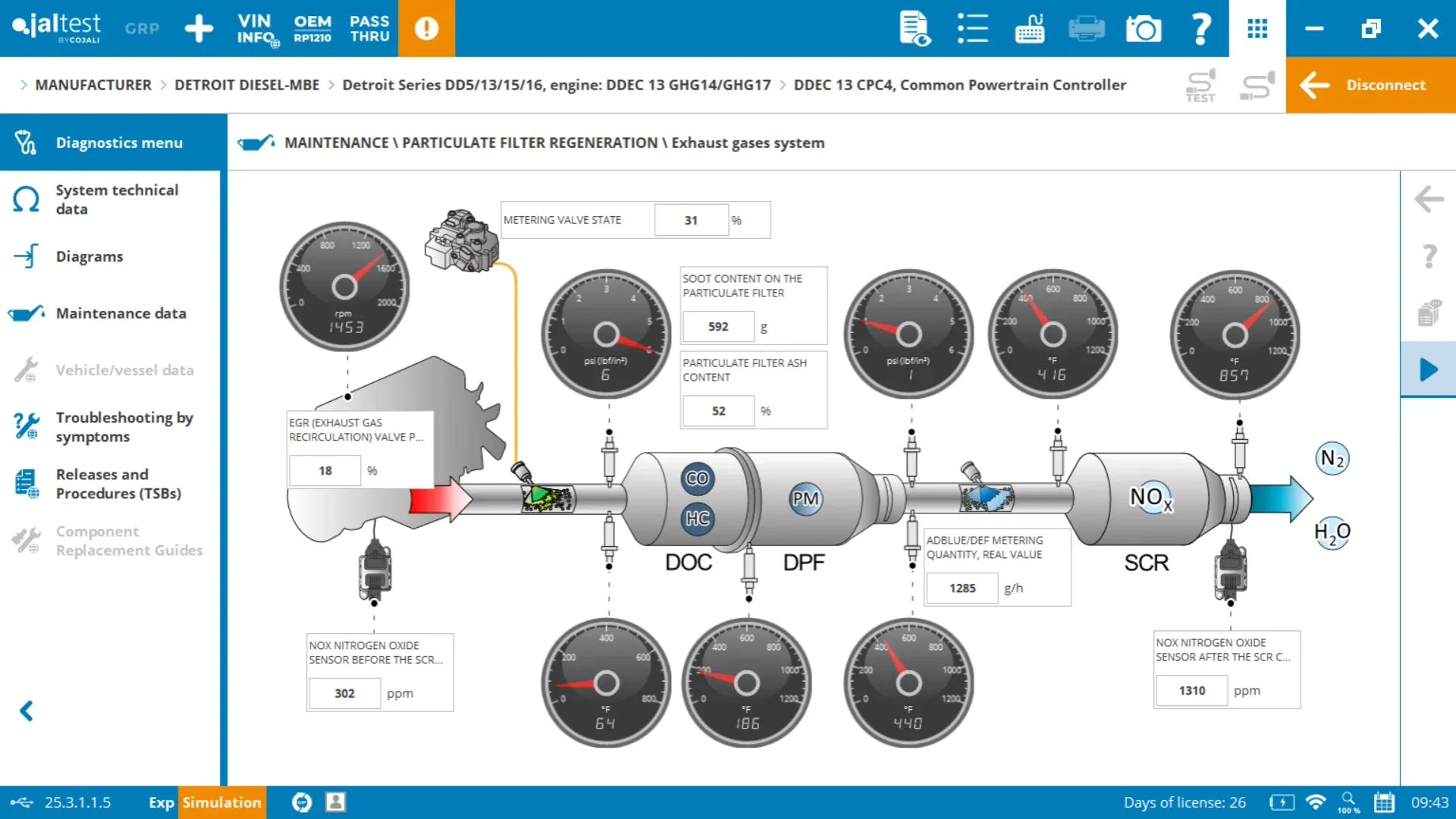Click the Simulation mode label

tap(221, 802)
